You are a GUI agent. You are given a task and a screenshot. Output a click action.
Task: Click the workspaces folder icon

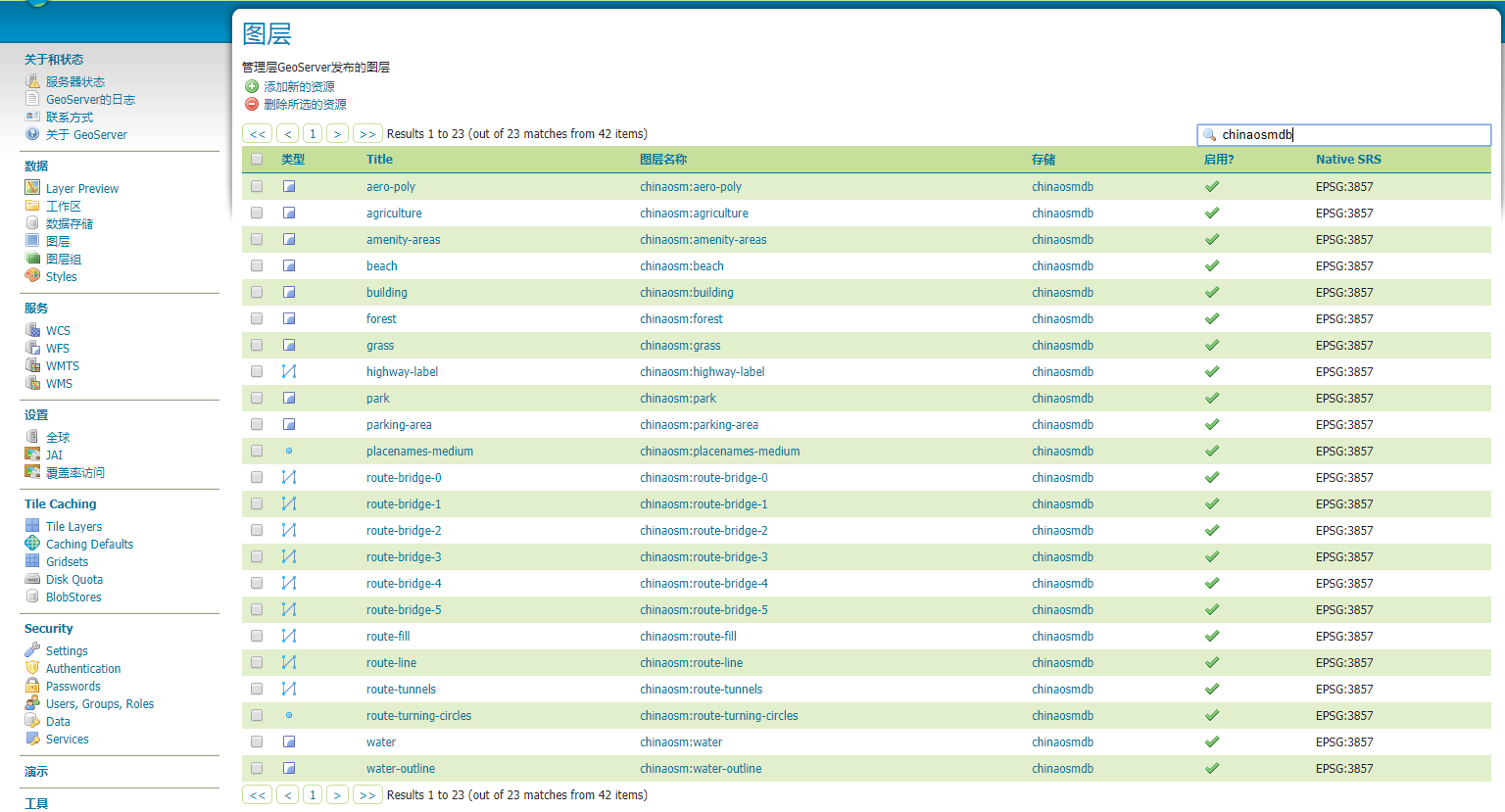(32, 206)
